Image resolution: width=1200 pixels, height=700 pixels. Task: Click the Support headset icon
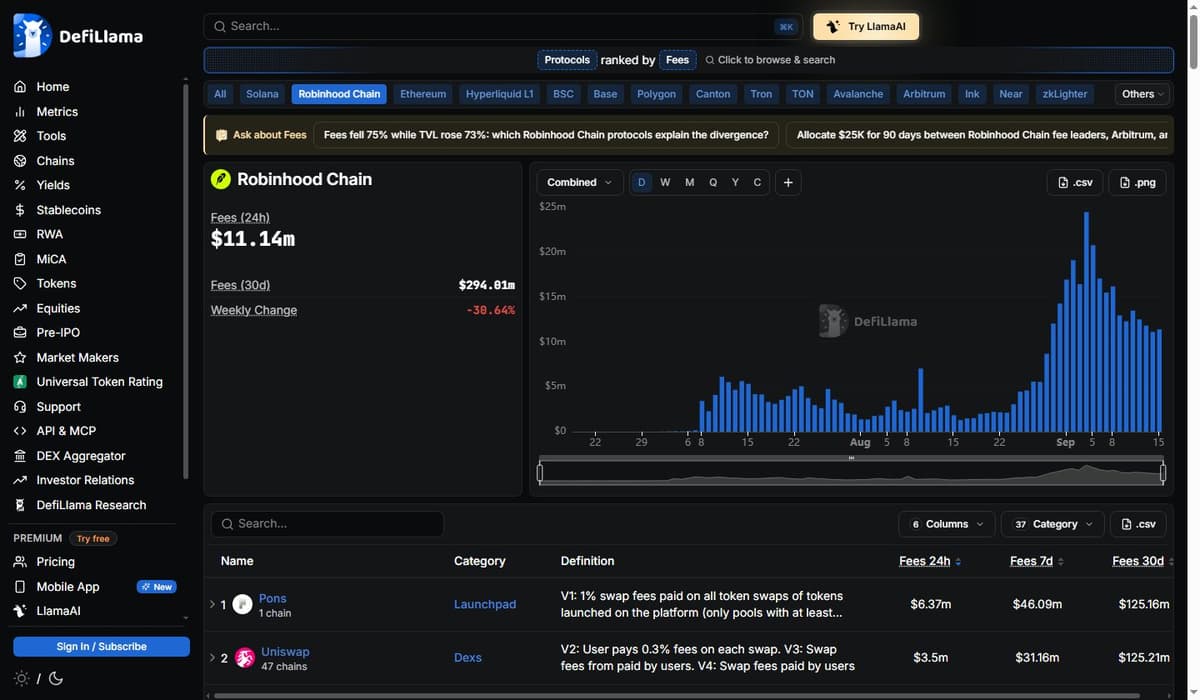point(20,407)
